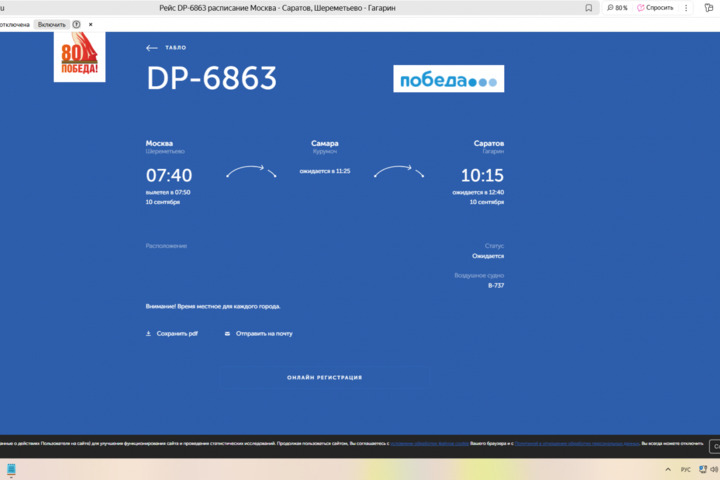Click вылетел в 07:50 text
720x480 pixels.
click(x=168, y=192)
